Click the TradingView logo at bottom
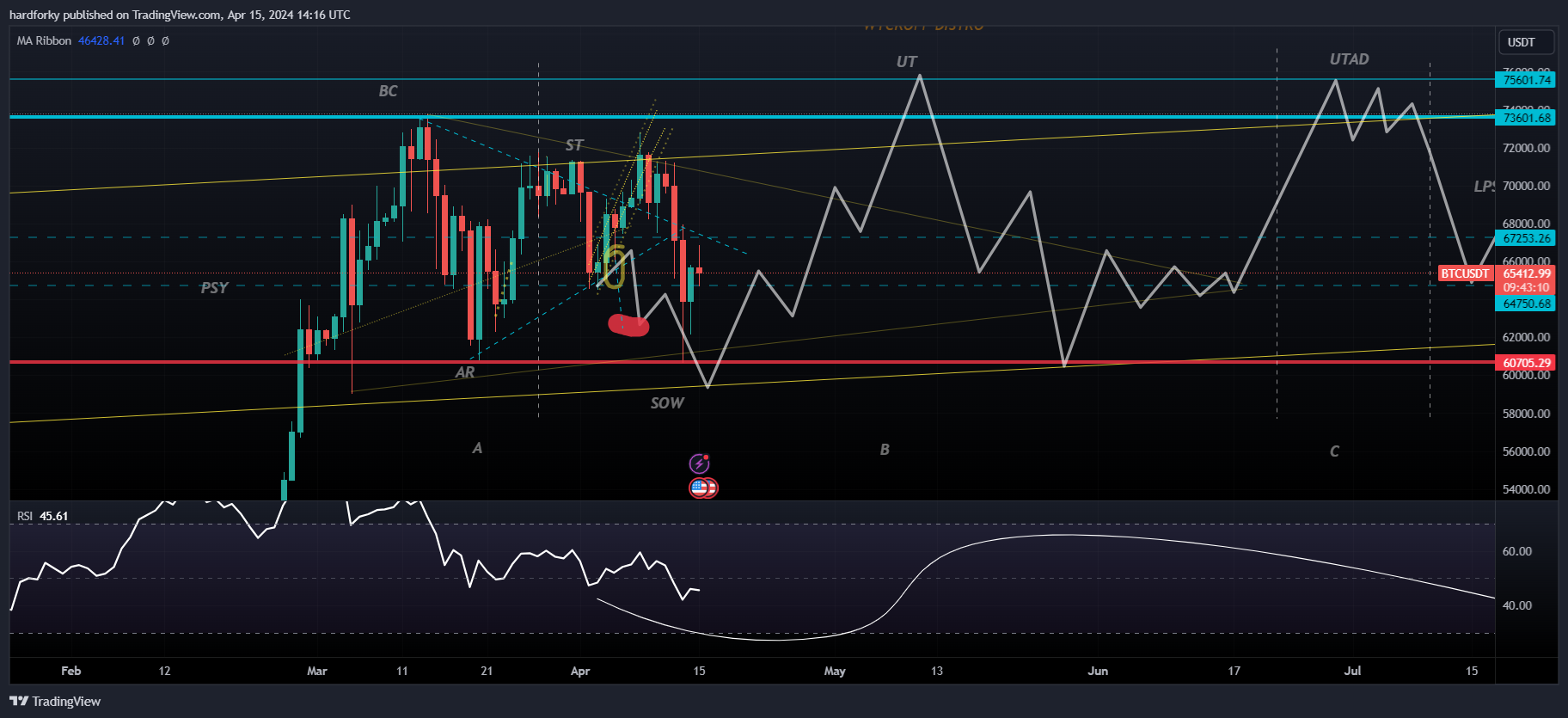1568x718 pixels. (x=56, y=702)
